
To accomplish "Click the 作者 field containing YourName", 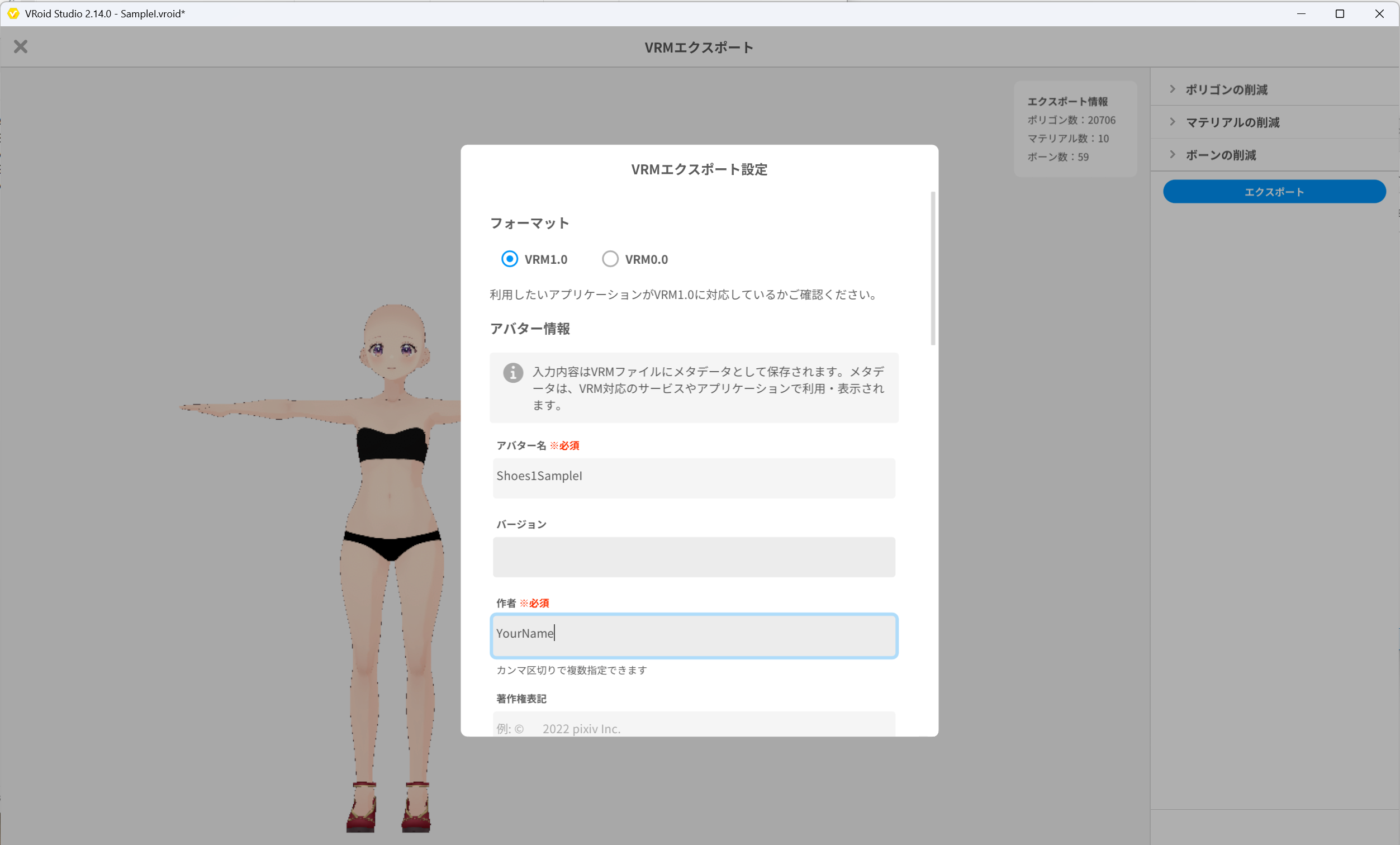I will coord(694,636).
